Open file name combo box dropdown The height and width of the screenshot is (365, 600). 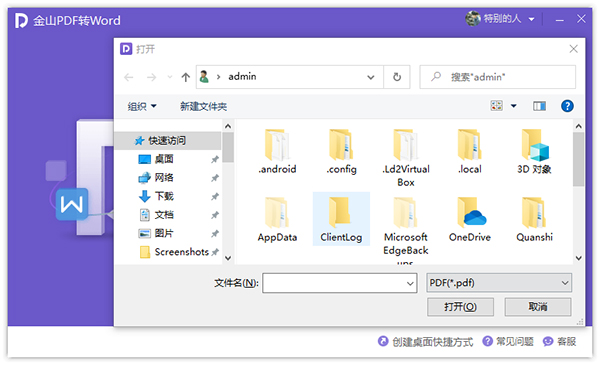(410, 284)
